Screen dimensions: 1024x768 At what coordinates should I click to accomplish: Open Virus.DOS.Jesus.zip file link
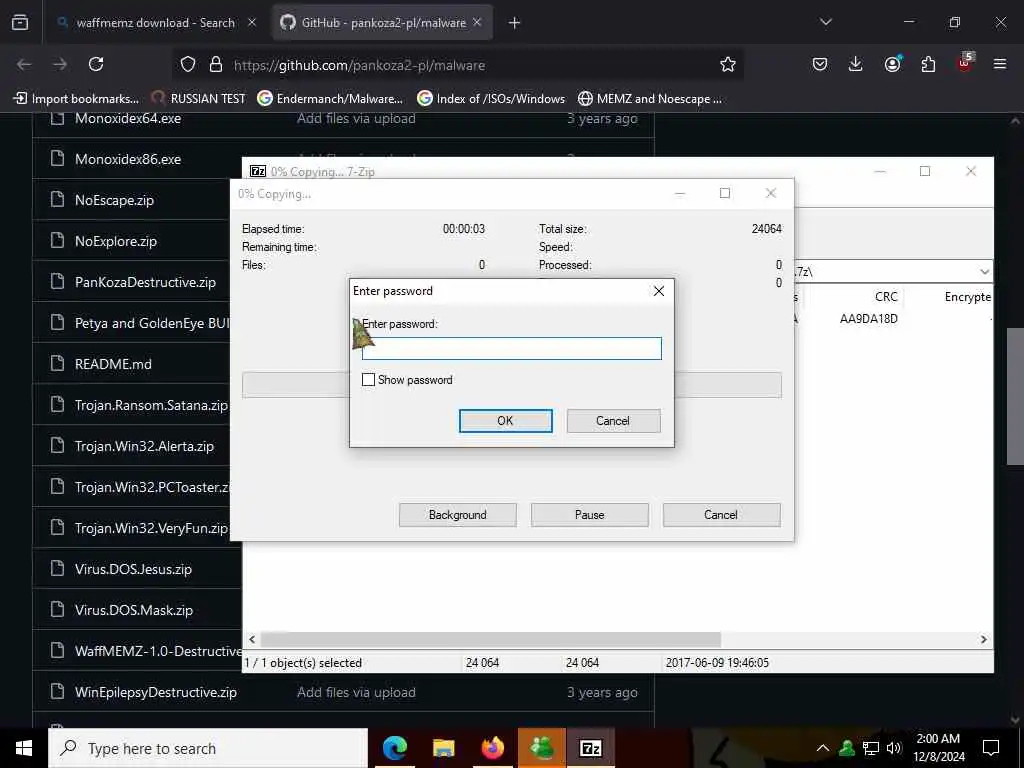click(133, 569)
